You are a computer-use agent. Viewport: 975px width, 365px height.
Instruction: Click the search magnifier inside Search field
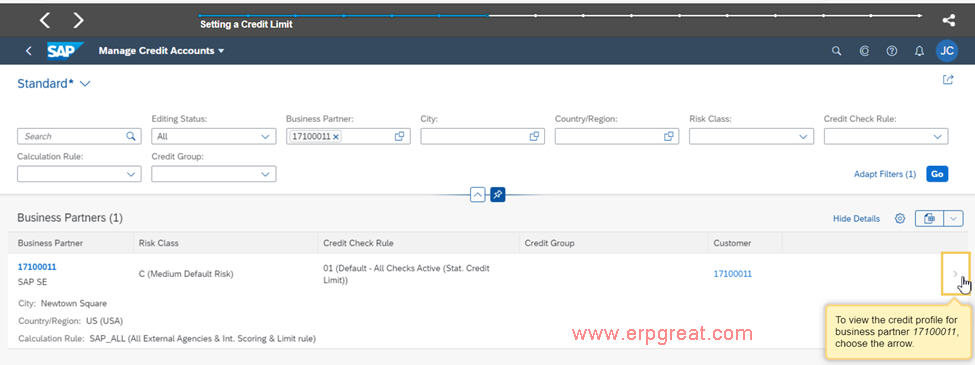(131, 136)
